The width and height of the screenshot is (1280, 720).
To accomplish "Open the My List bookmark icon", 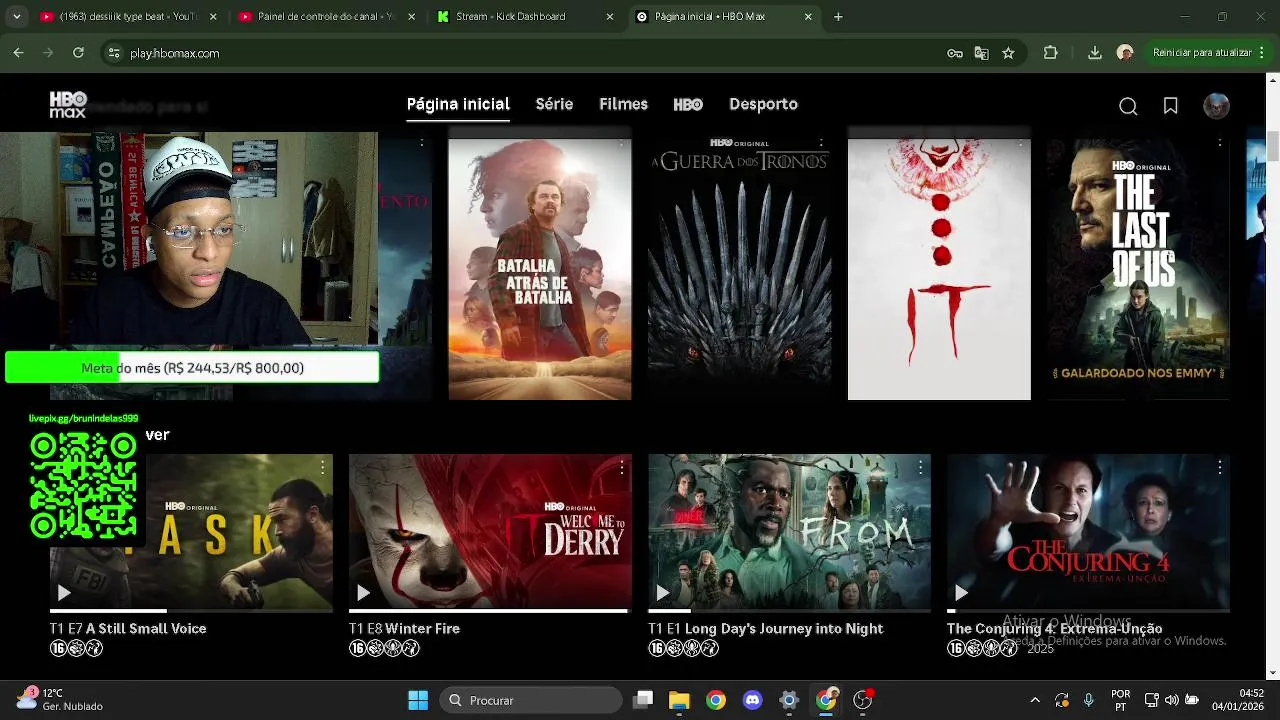I will tap(1171, 106).
